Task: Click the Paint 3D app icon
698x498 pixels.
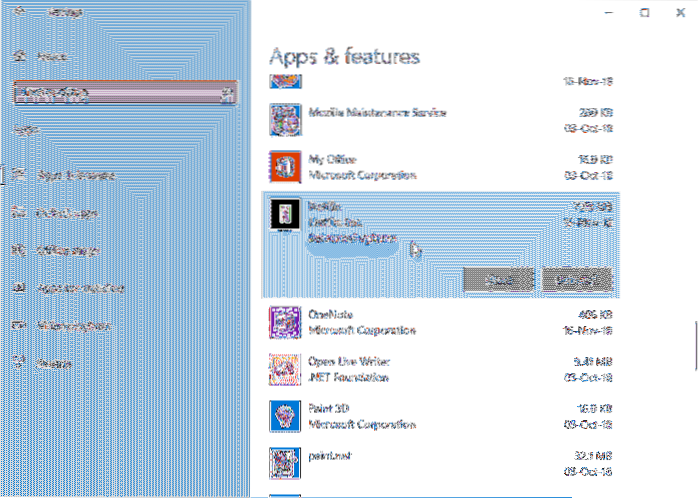Action: click(286, 414)
